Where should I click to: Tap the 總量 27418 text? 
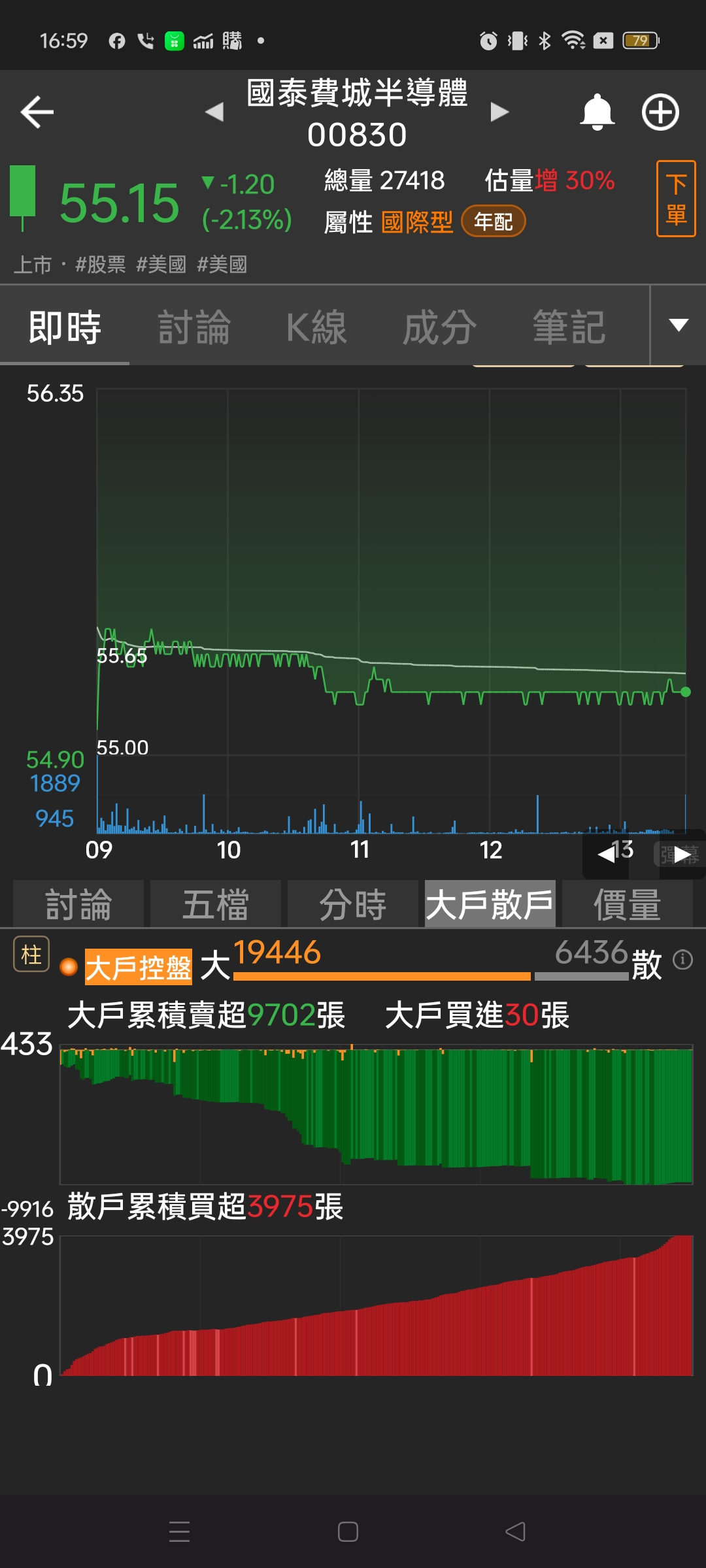[x=384, y=180]
